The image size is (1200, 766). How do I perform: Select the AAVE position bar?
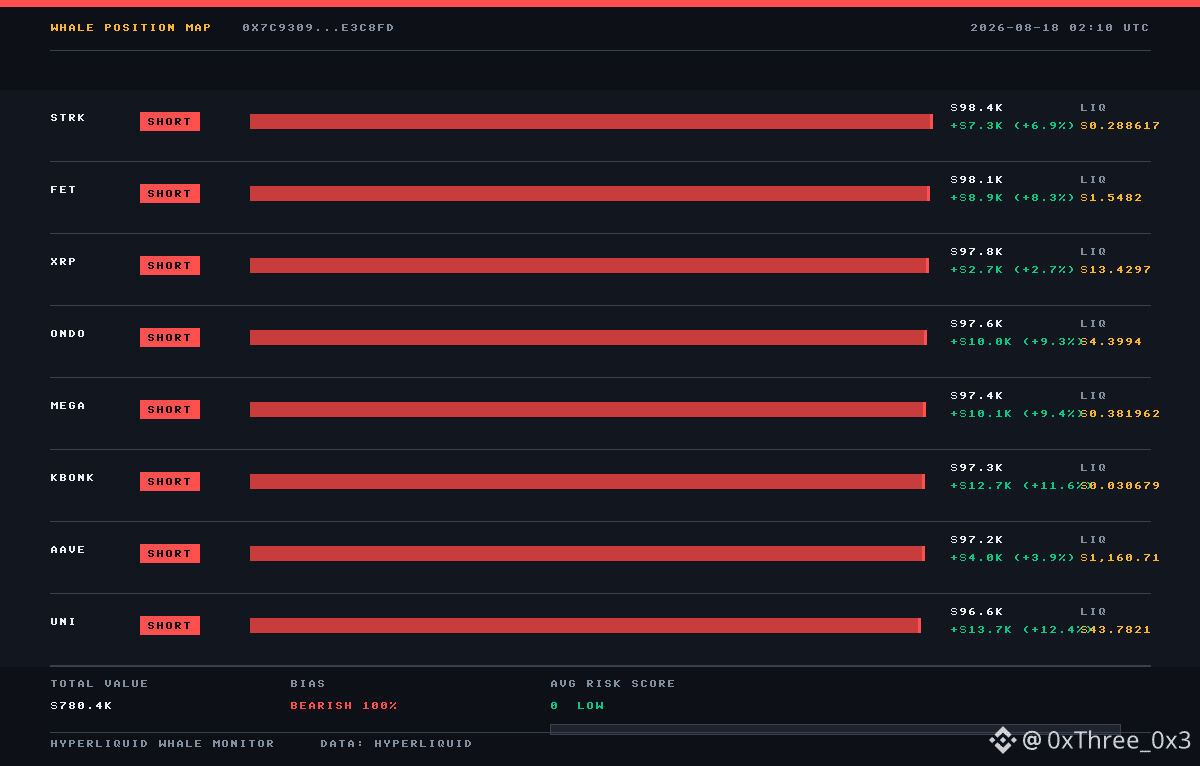point(587,554)
